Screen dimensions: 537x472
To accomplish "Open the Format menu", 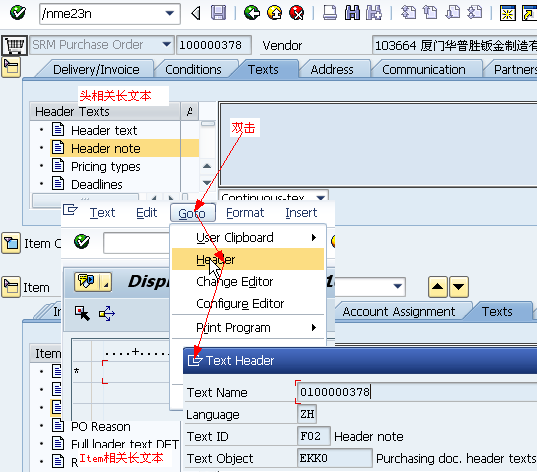I will pos(245,213).
